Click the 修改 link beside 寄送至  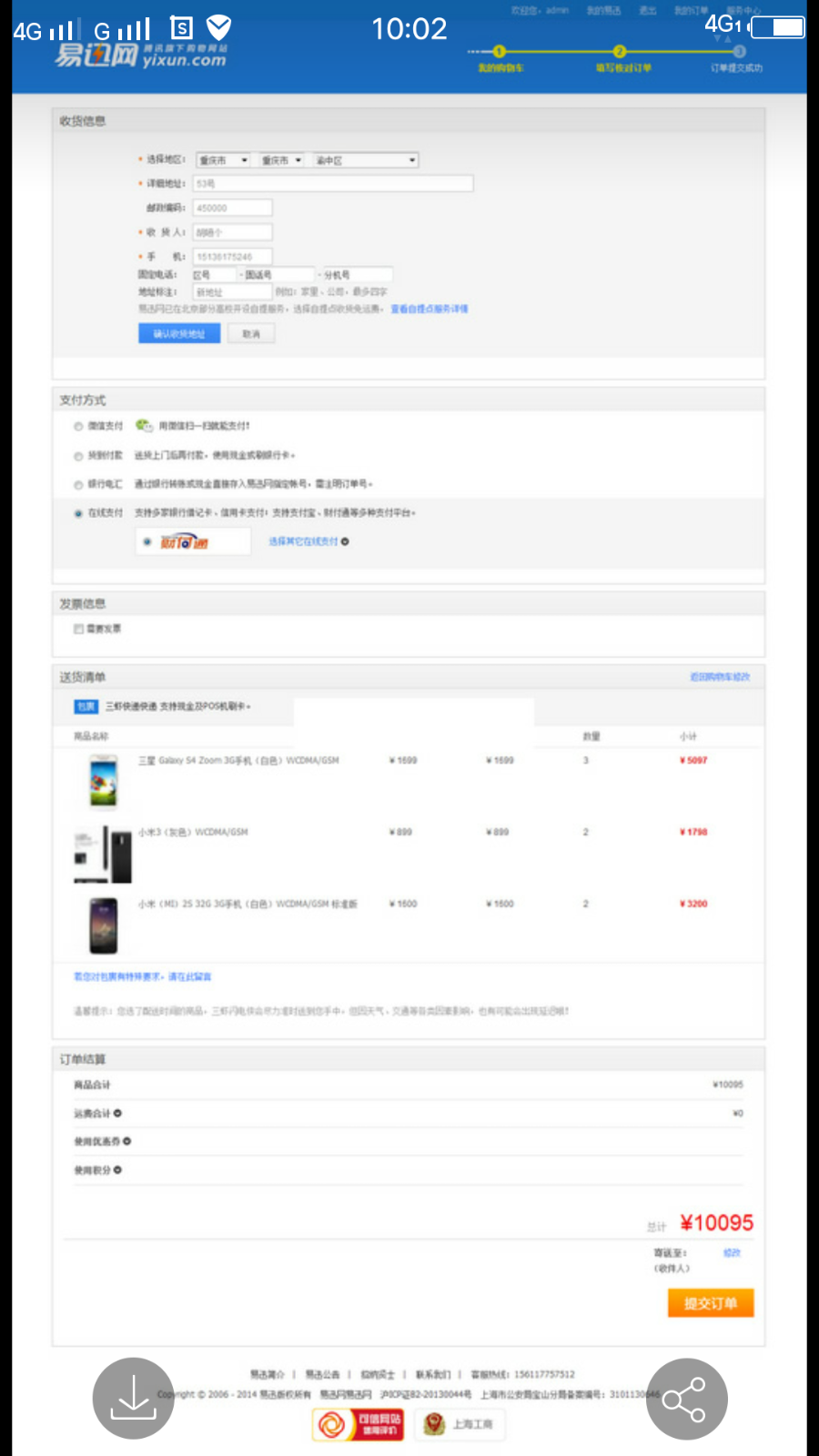point(732,1253)
